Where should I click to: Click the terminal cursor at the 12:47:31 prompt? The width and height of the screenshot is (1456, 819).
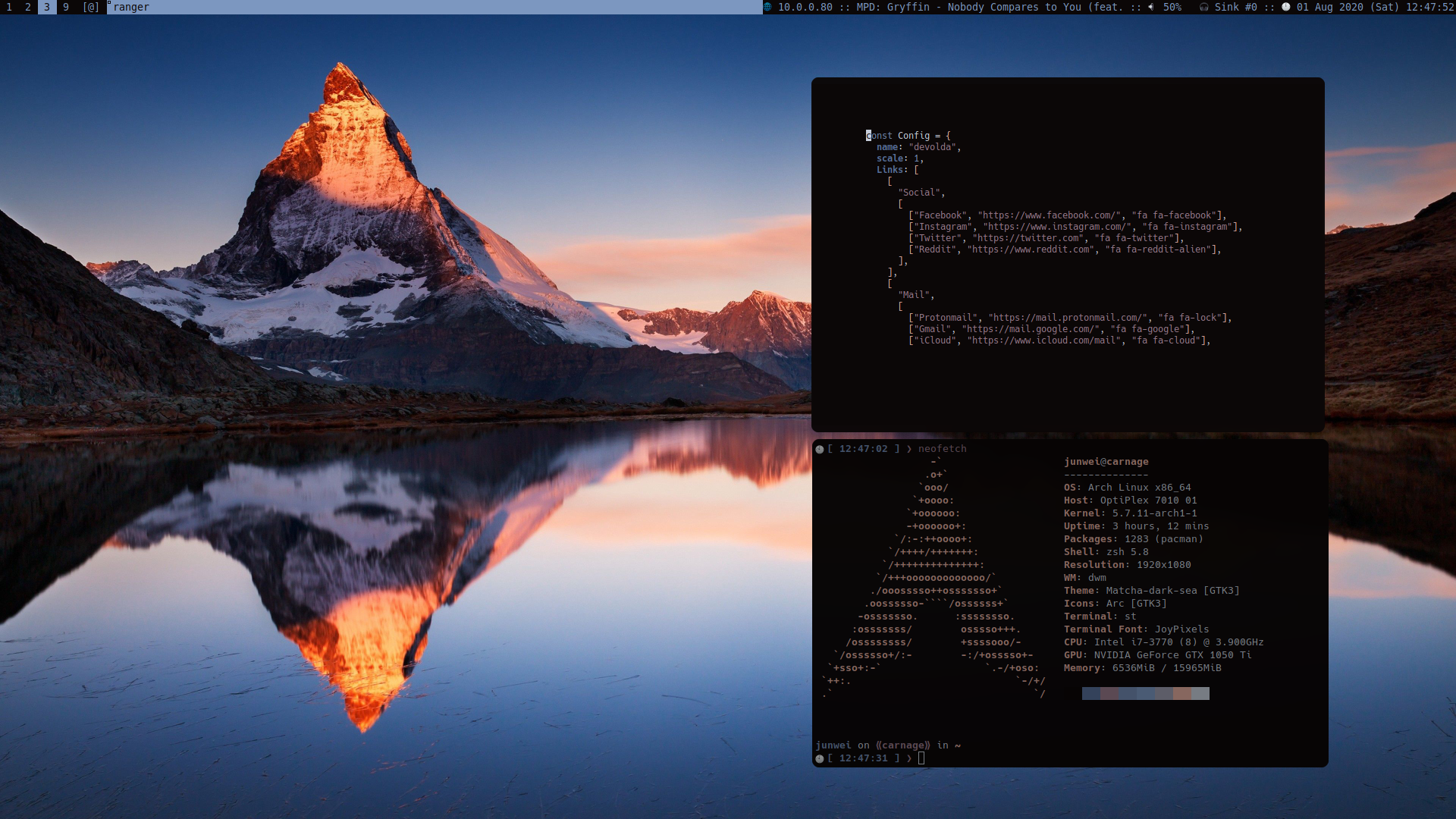click(921, 758)
